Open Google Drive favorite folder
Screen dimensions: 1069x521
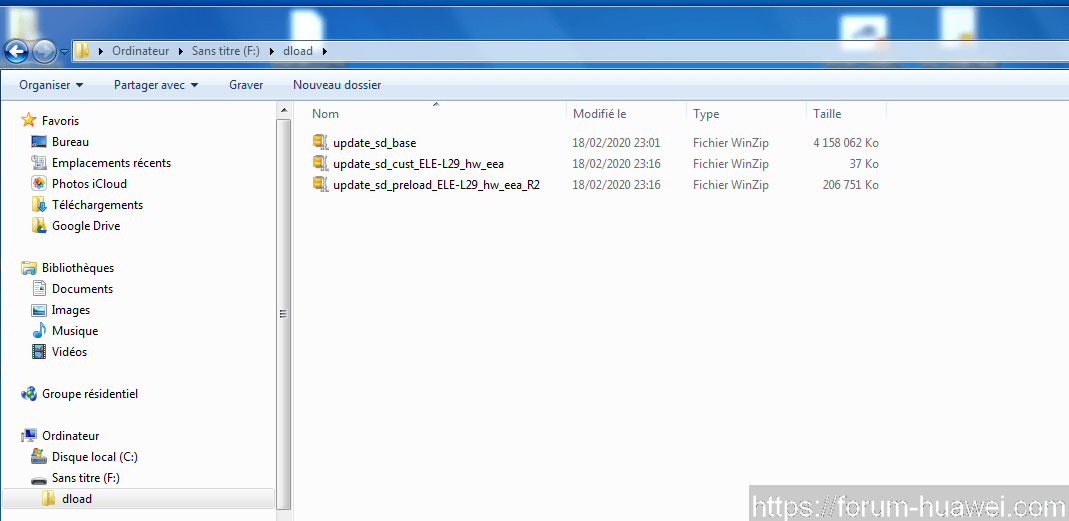(85, 226)
